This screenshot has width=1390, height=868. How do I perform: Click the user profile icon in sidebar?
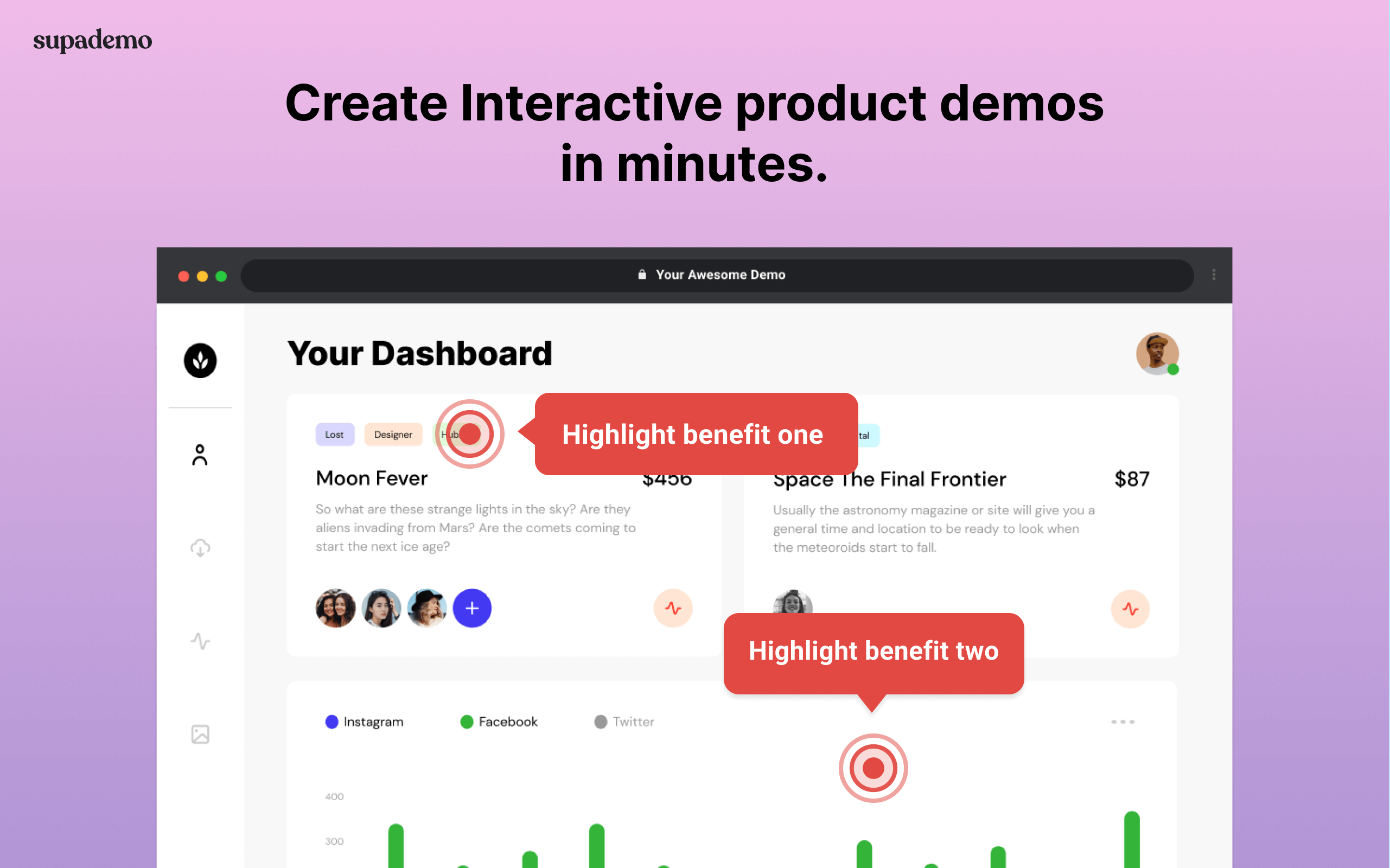click(199, 454)
